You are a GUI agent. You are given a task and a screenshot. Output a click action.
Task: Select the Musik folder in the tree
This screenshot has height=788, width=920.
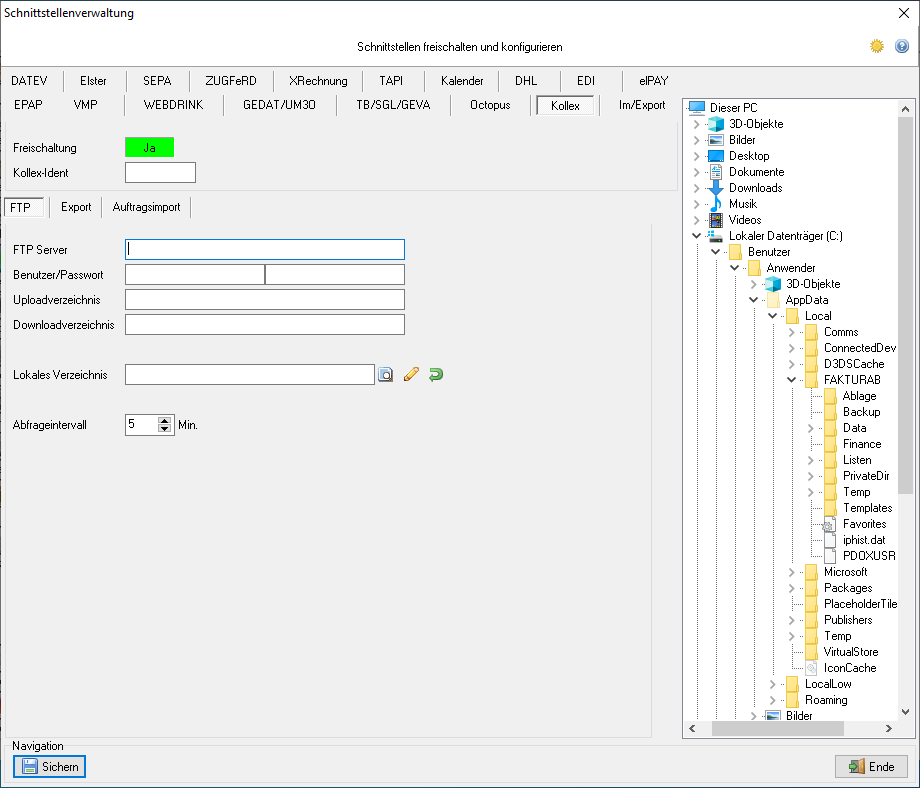point(742,204)
